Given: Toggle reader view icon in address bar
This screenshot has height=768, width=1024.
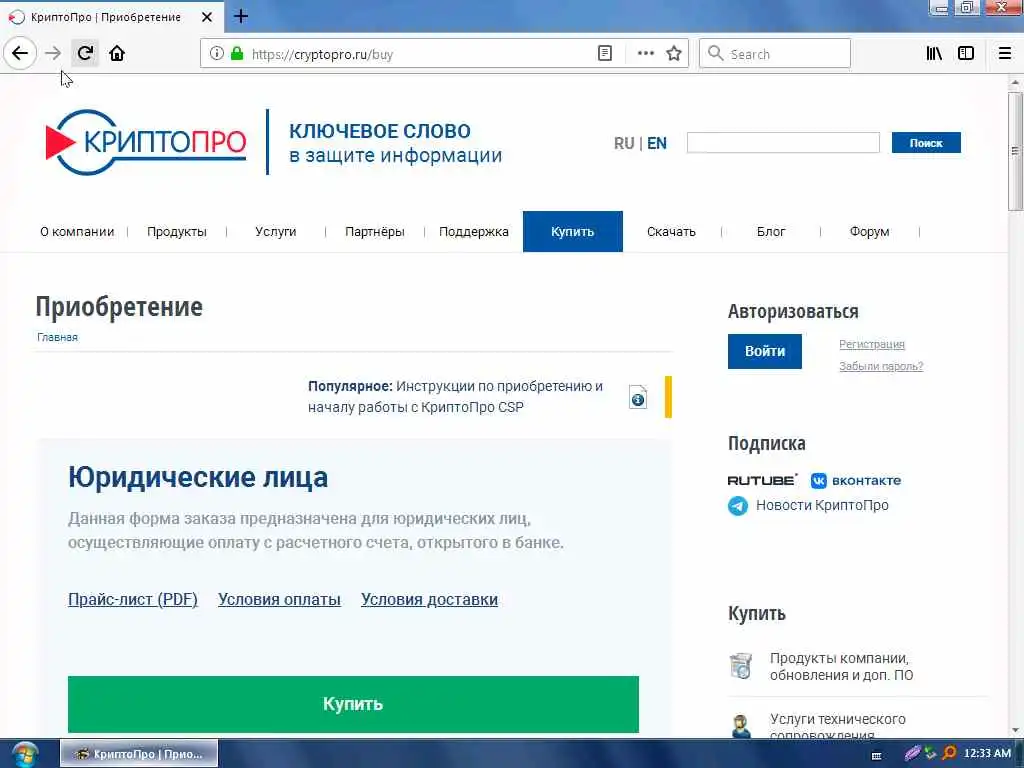Looking at the screenshot, I should [605, 54].
